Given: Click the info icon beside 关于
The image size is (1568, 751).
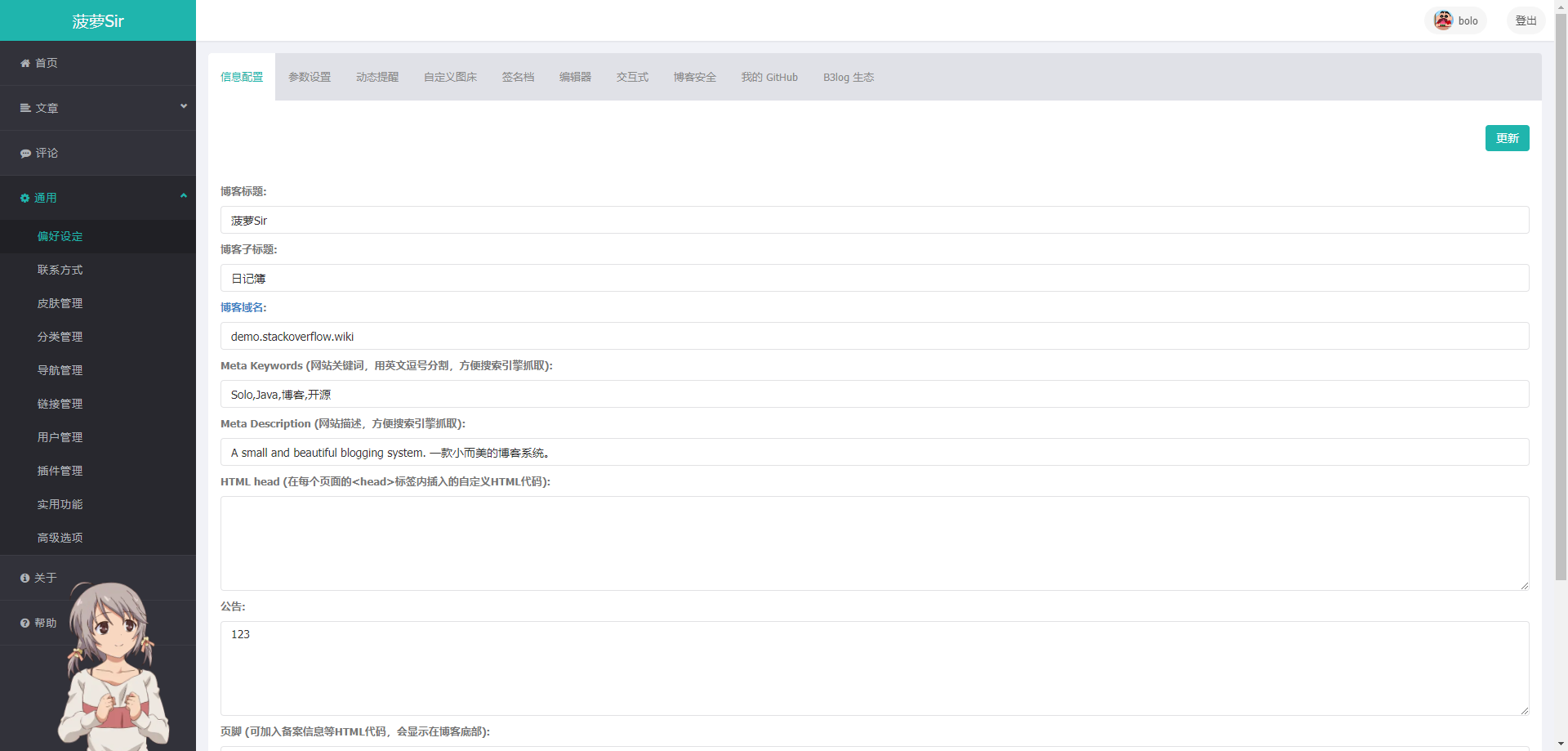Looking at the screenshot, I should (24, 578).
